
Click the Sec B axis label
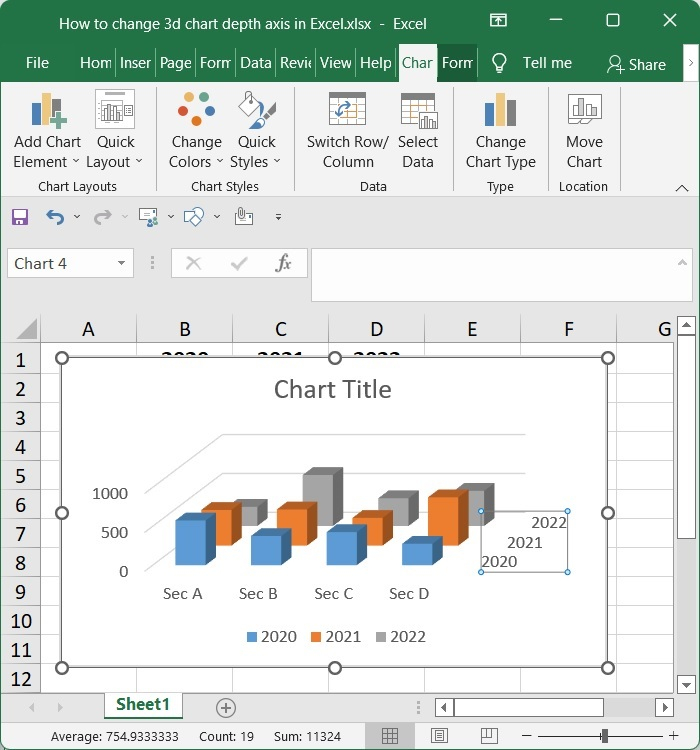[x=258, y=594]
